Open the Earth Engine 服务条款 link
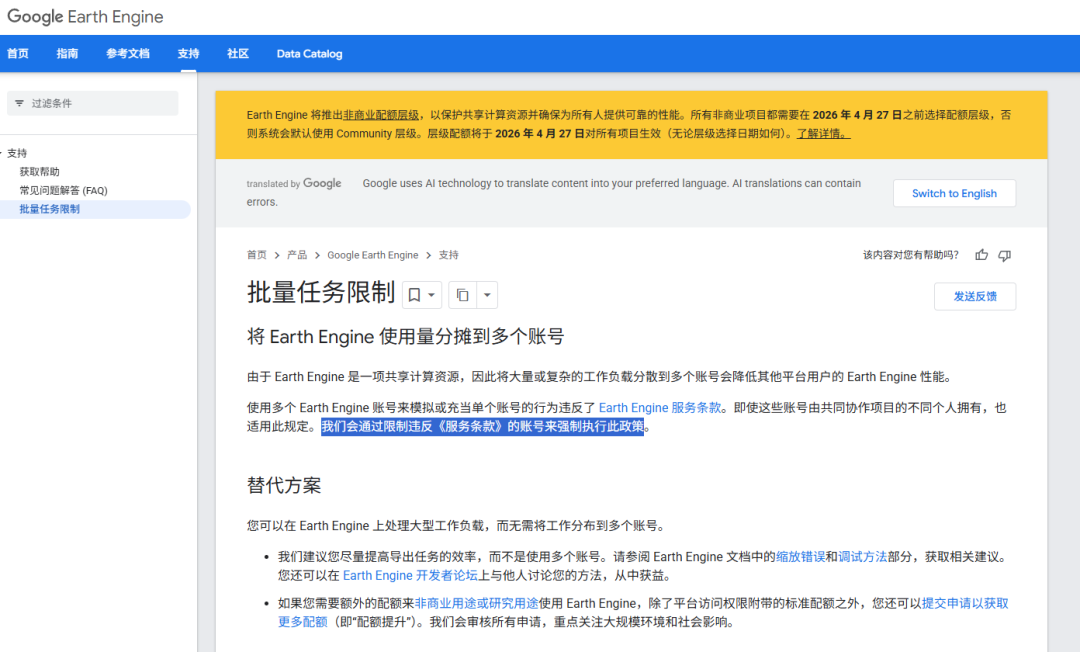1080x652 pixels. click(660, 408)
